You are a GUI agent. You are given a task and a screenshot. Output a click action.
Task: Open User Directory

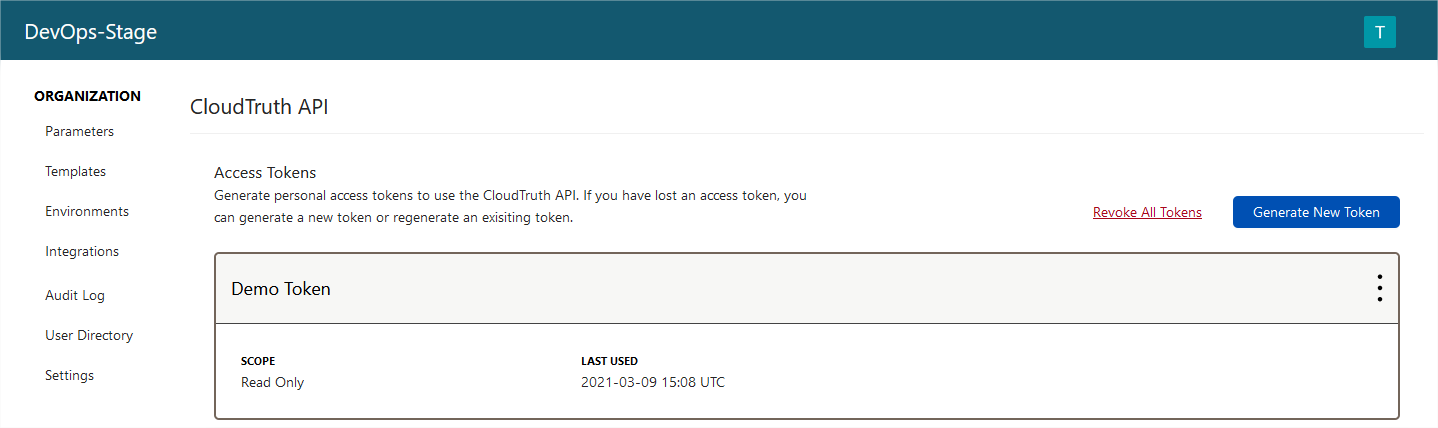[x=89, y=335]
